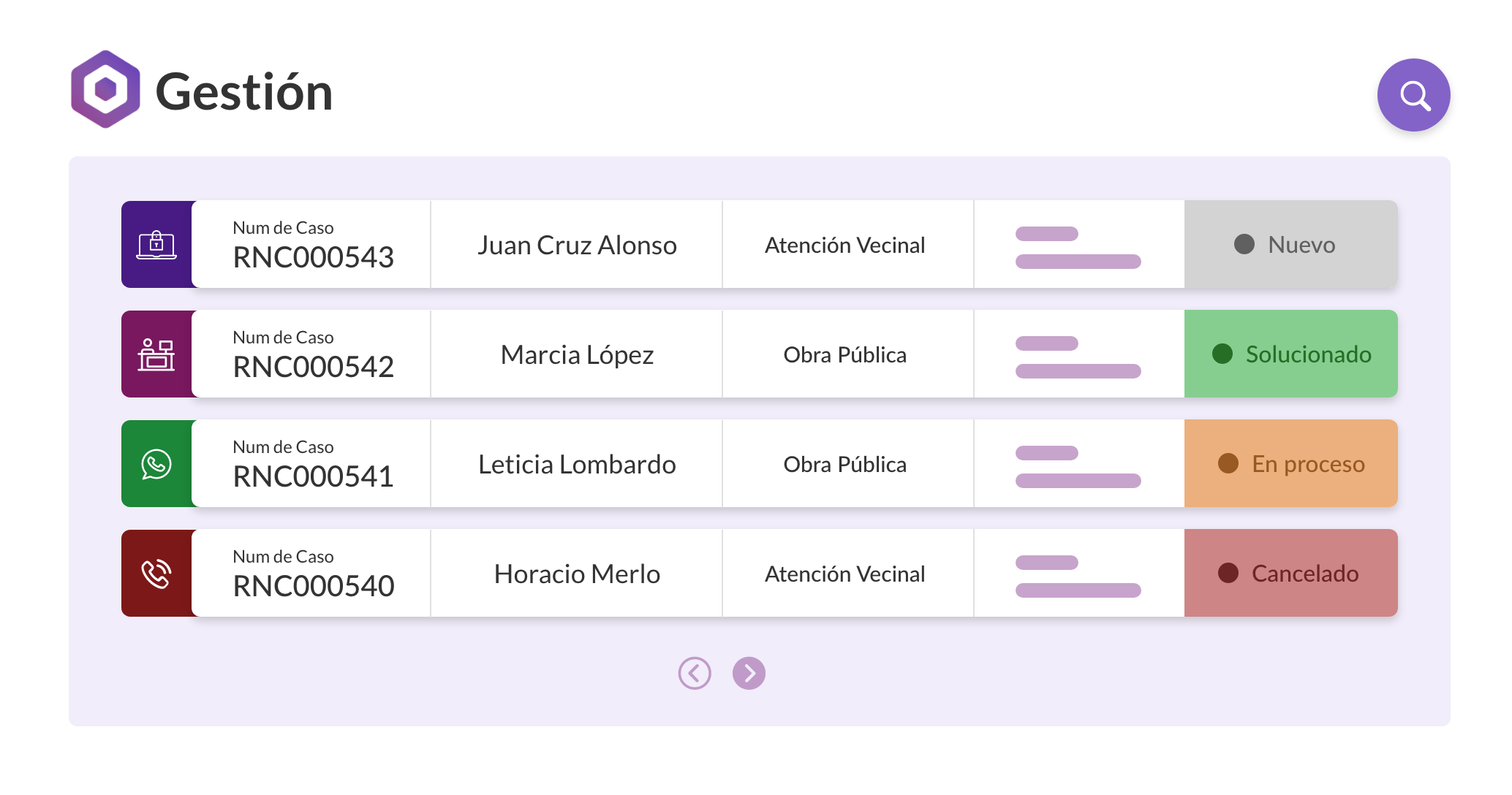Select the Cancelado status badge
Viewport: 1512px width, 795px height.
[1291, 573]
